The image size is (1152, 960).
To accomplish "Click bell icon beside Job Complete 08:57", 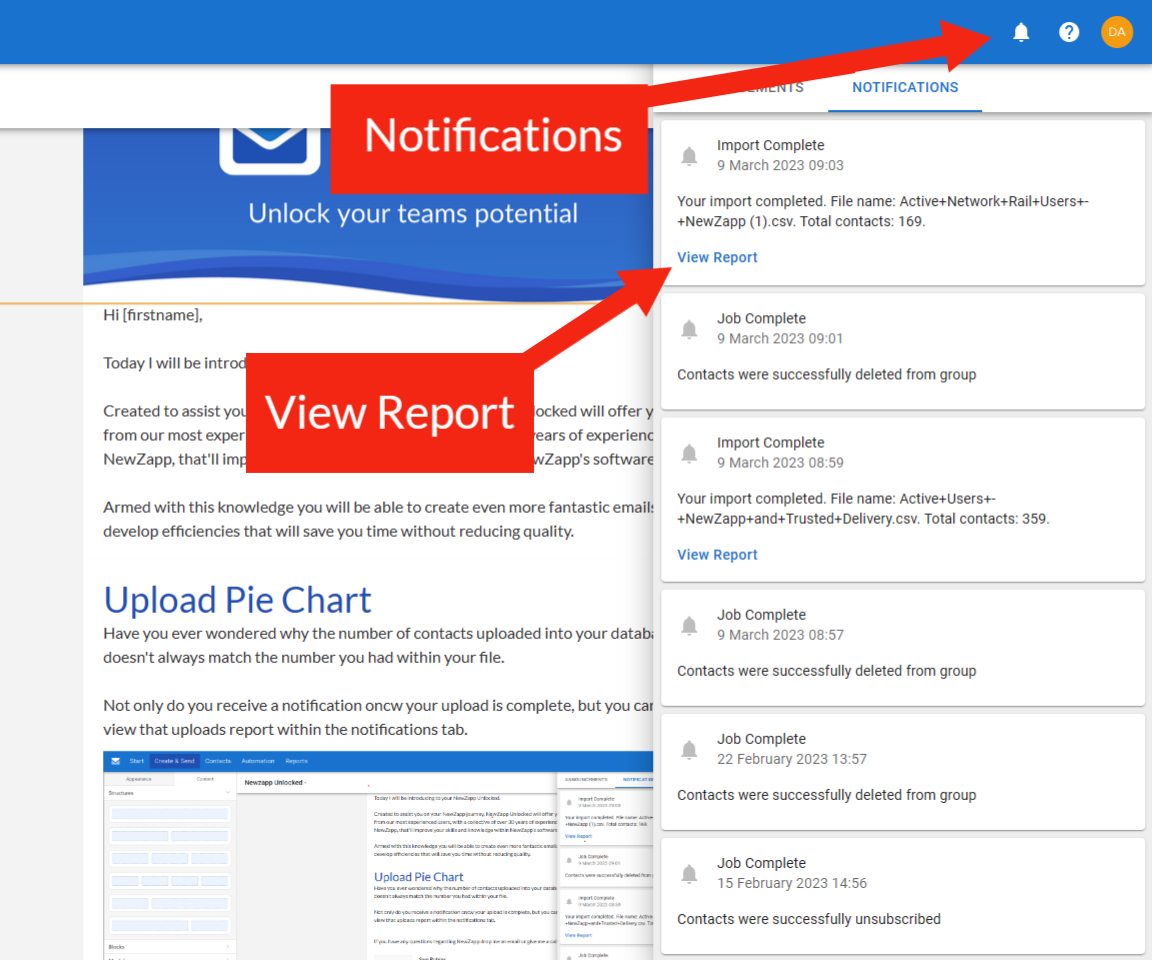I will click(689, 625).
